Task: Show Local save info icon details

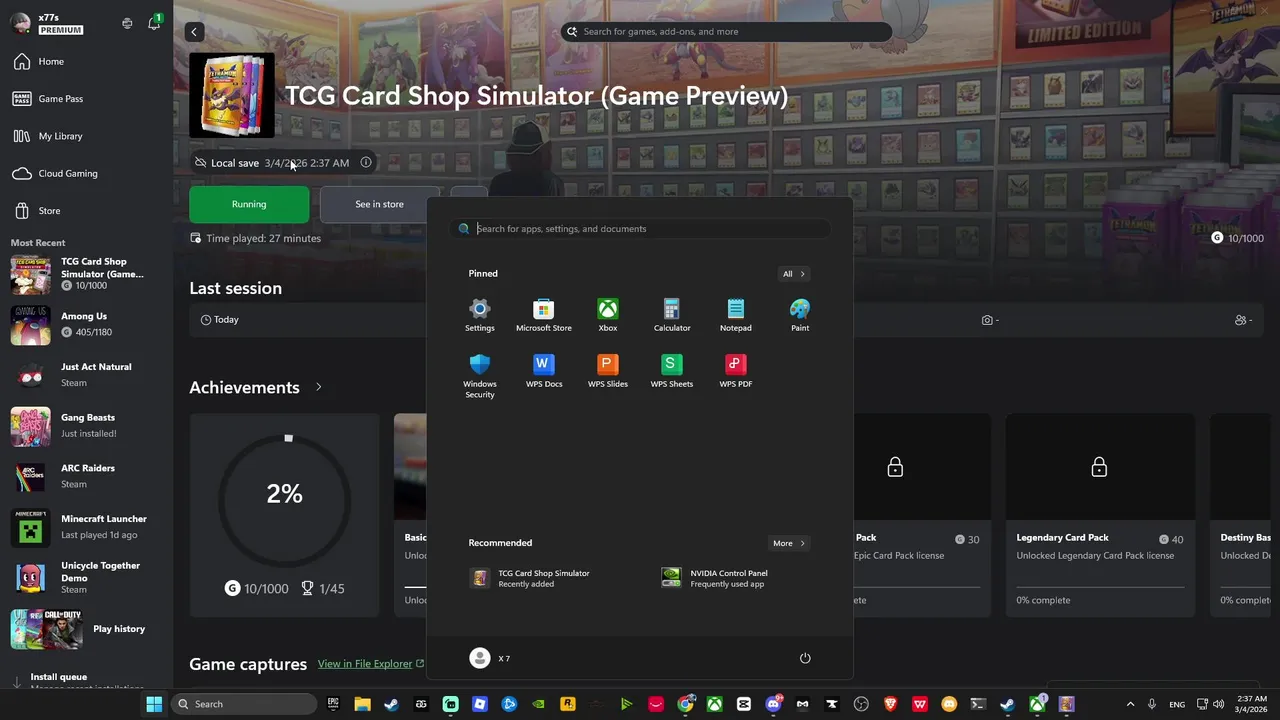Action: 366,162
